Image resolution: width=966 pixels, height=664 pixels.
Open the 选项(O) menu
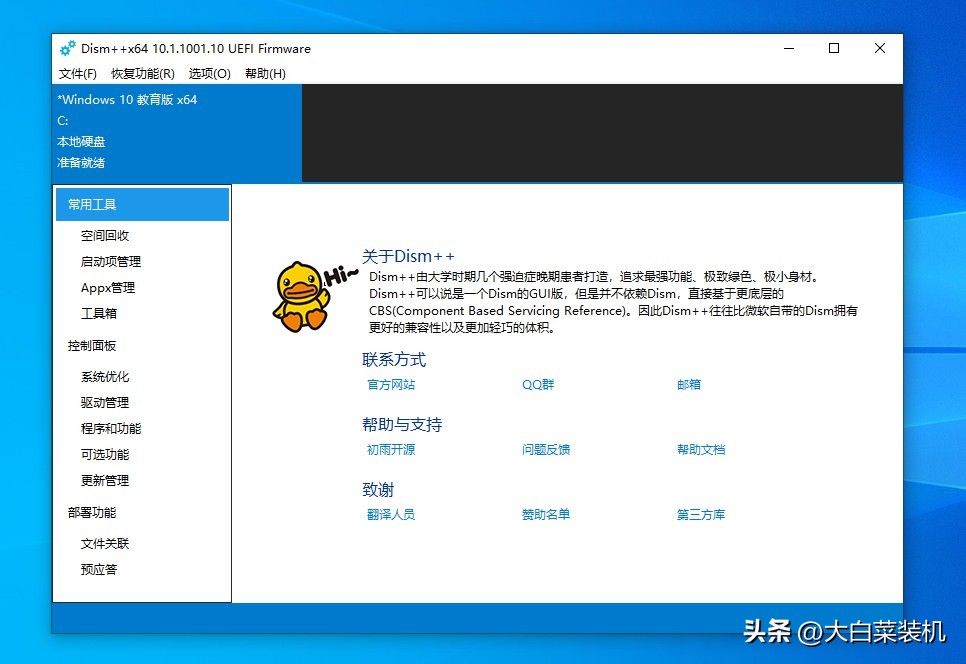pyautogui.click(x=209, y=73)
